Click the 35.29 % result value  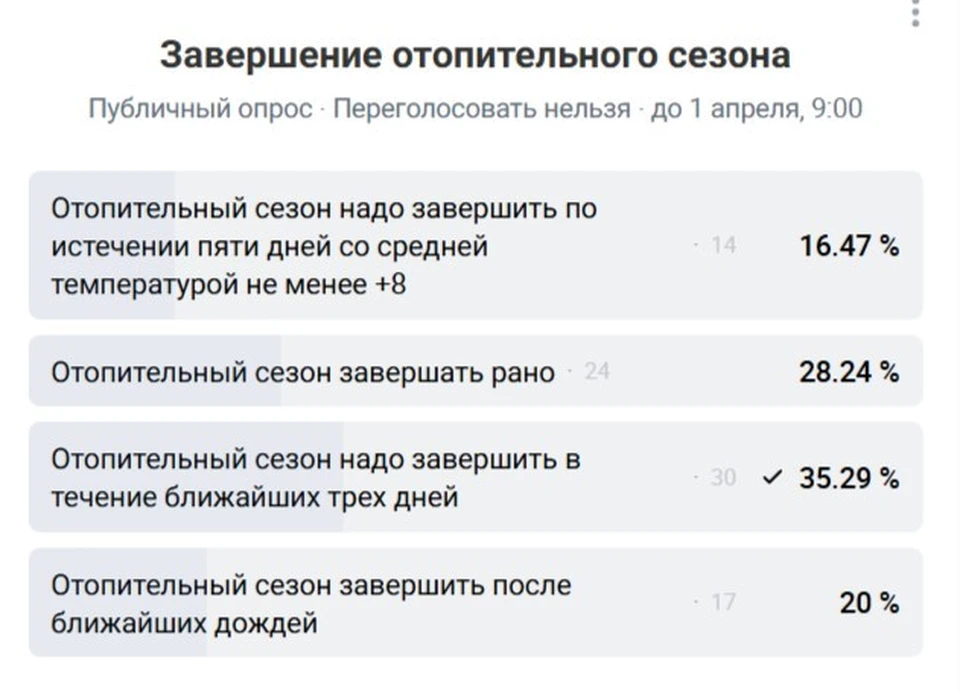tap(849, 478)
